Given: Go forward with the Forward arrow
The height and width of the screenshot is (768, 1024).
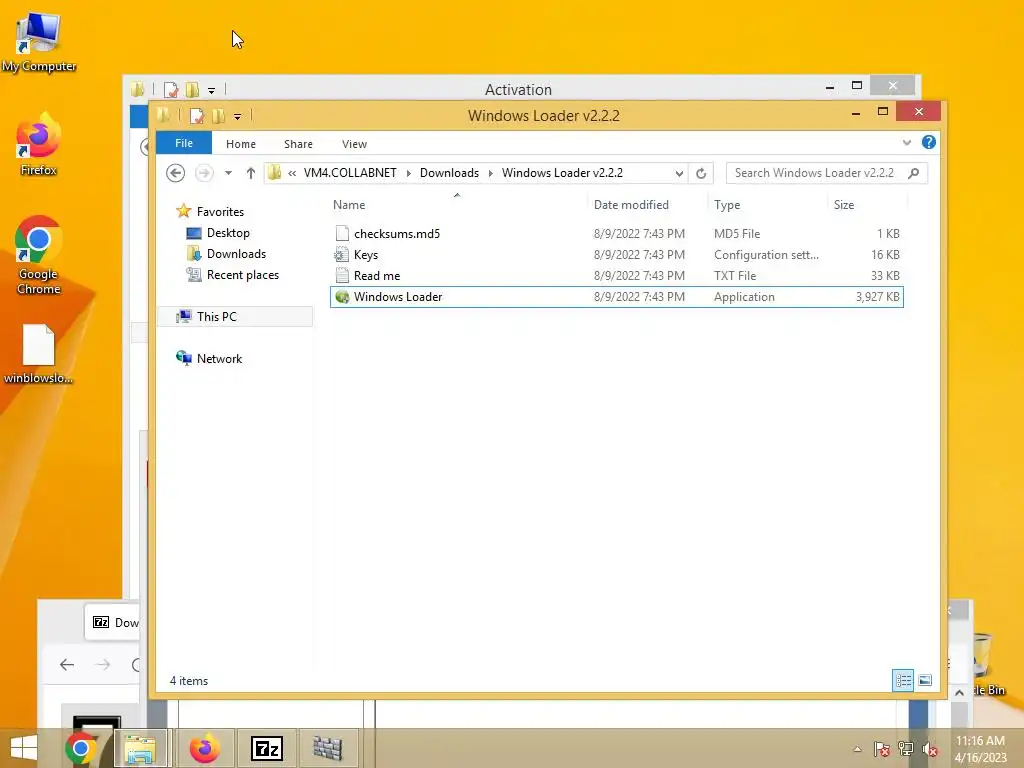Looking at the screenshot, I should tap(204, 173).
